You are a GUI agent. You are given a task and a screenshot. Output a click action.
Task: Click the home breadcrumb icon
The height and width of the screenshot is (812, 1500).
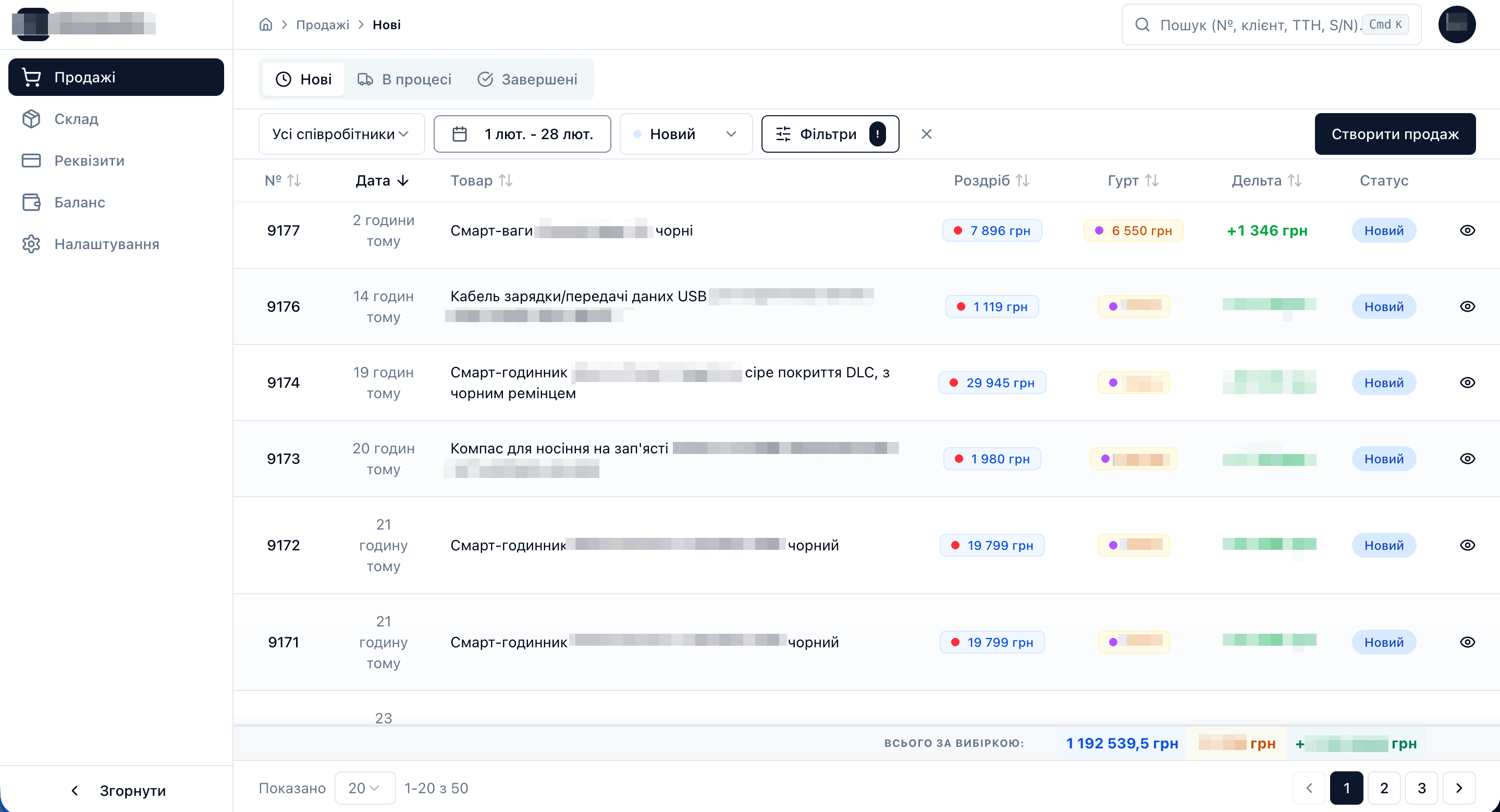point(265,24)
